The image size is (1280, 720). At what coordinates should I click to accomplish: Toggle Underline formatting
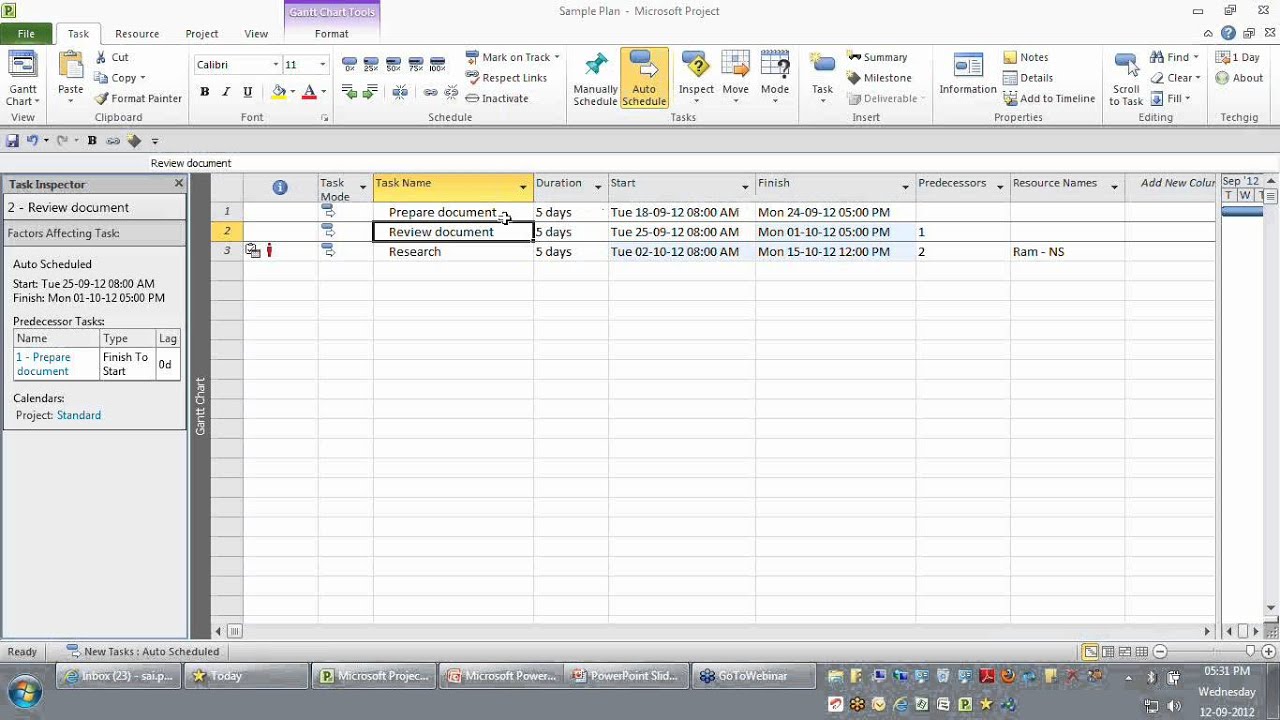point(248,92)
